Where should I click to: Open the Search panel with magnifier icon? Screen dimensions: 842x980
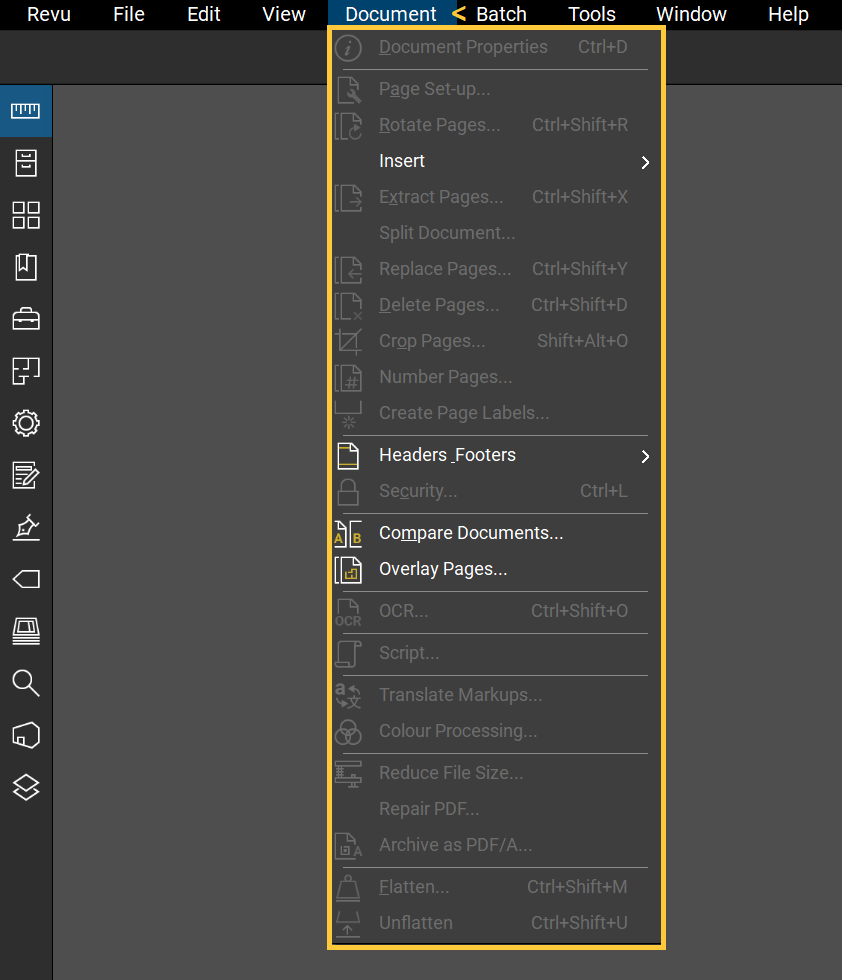pyautogui.click(x=25, y=683)
